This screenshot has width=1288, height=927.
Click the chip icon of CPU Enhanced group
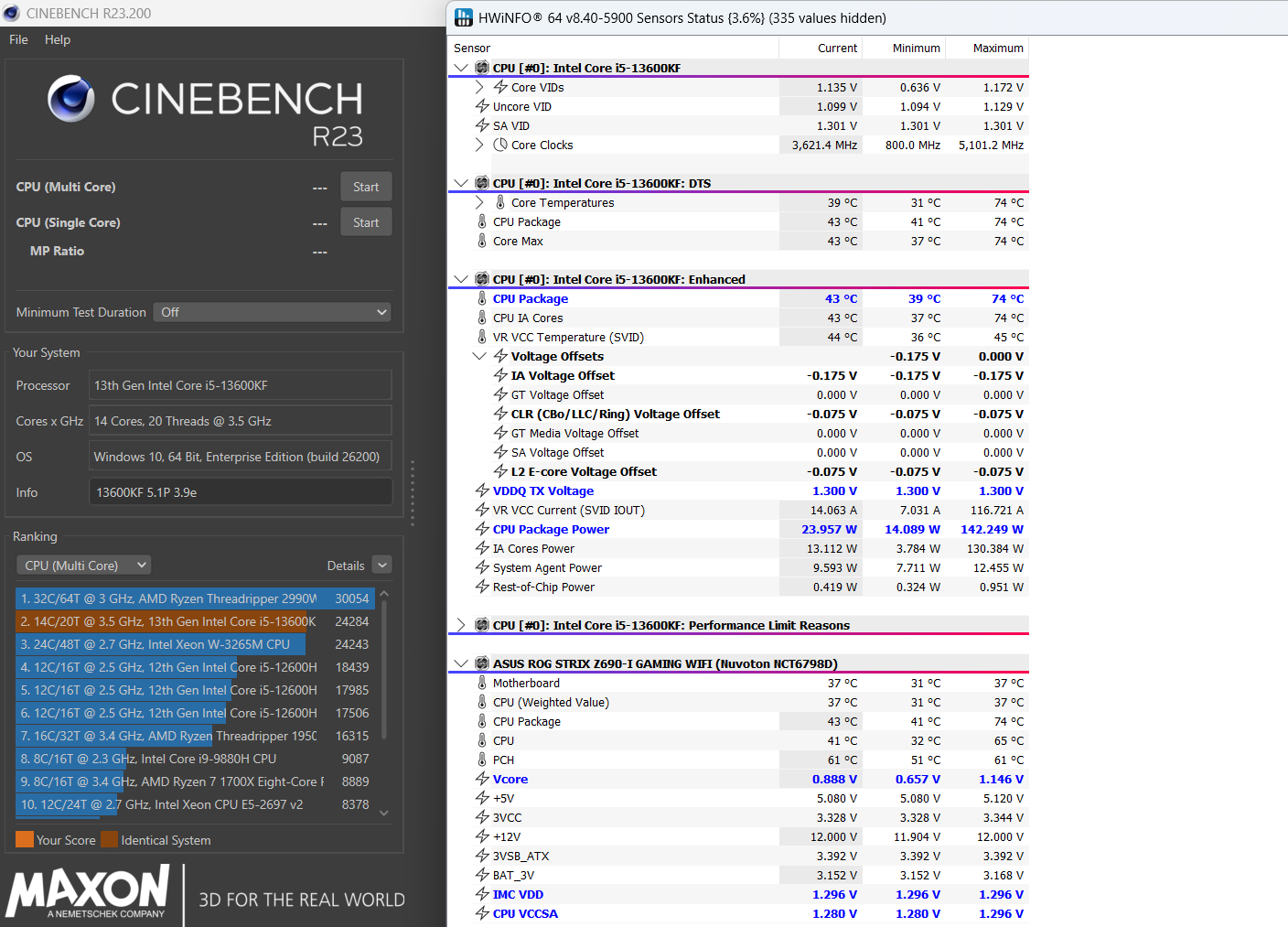click(482, 279)
